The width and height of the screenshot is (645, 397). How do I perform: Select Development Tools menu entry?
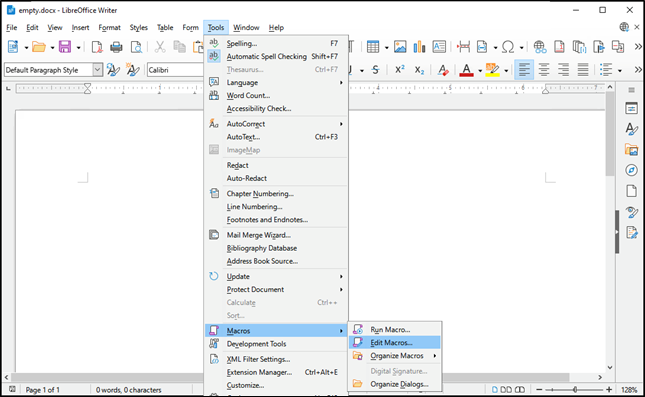pyautogui.click(x=276, y=344)
